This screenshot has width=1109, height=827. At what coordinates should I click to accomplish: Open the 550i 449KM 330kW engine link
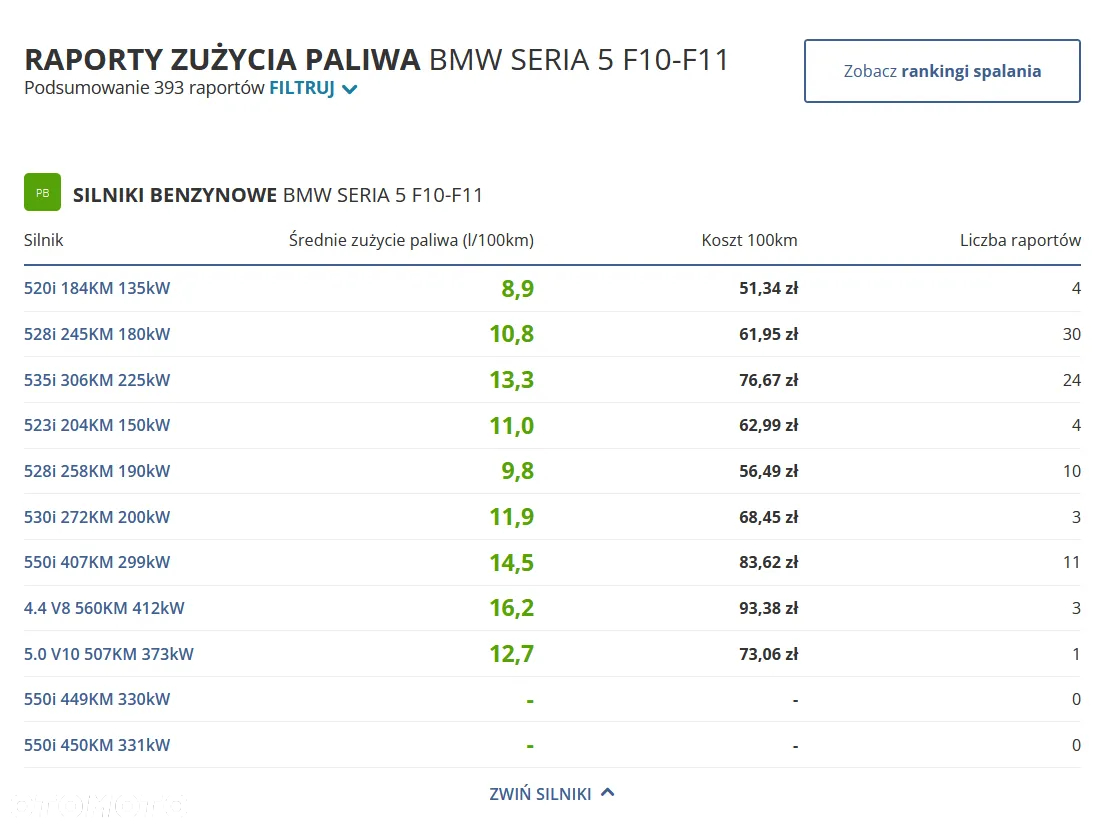[97, 700]
